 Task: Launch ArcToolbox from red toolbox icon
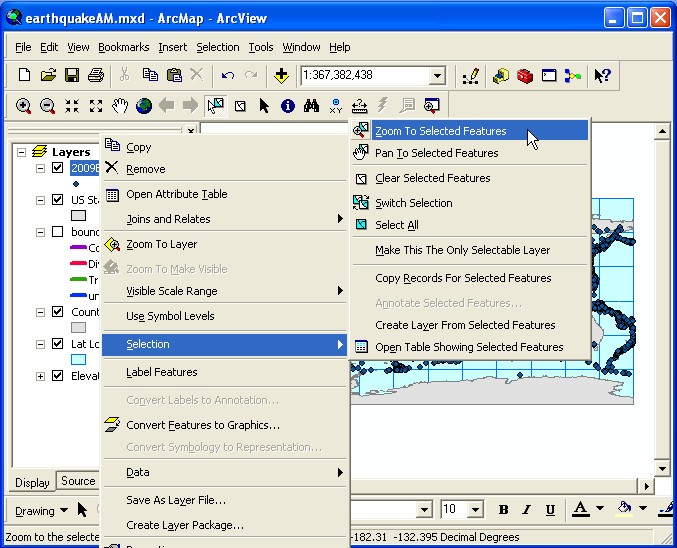coord(525,75)
